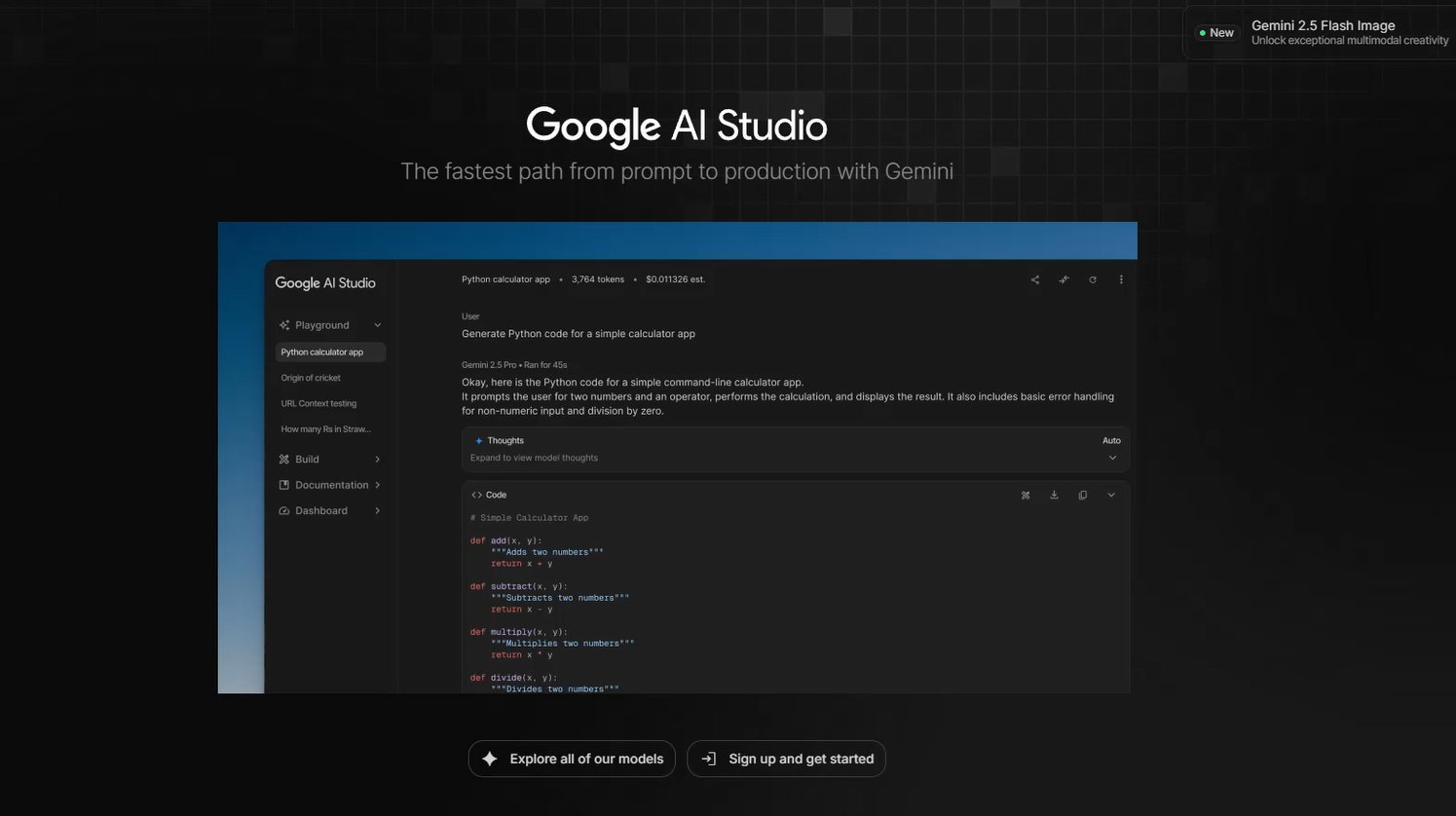Open the Playground menu item
The image size is (1456, 816).
(330, 325)
